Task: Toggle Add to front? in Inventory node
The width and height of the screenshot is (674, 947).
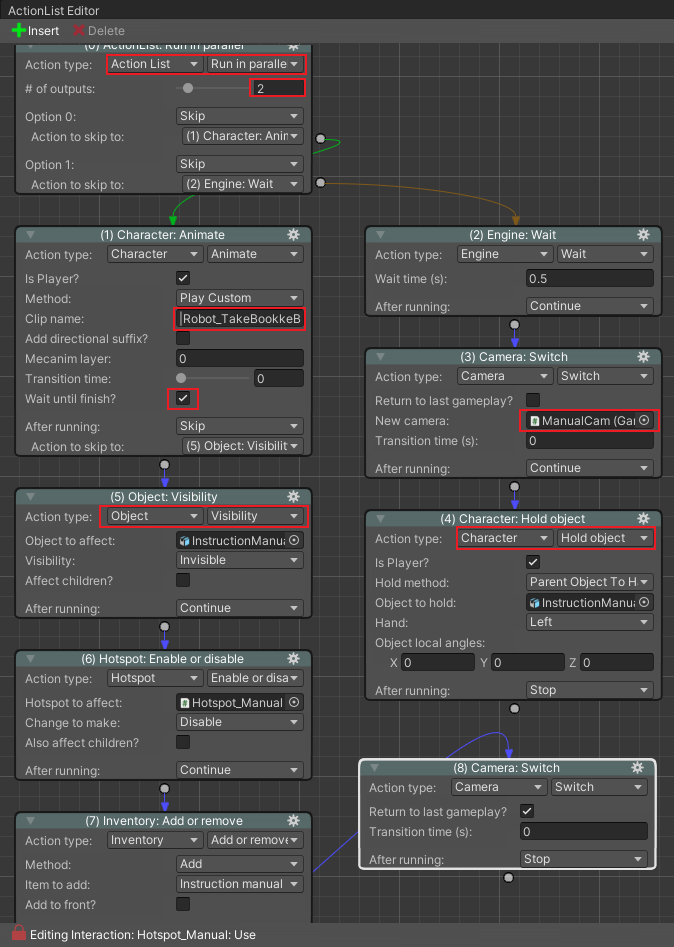Action: click(183, 904)
